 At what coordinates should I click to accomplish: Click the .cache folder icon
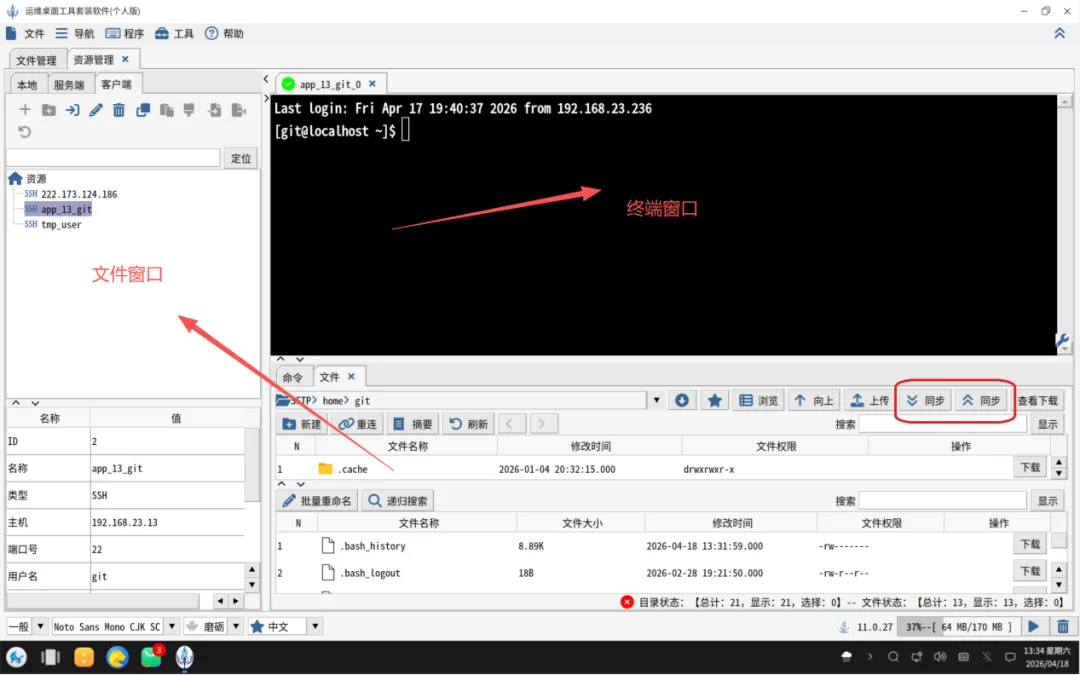(x=326, y=469)
